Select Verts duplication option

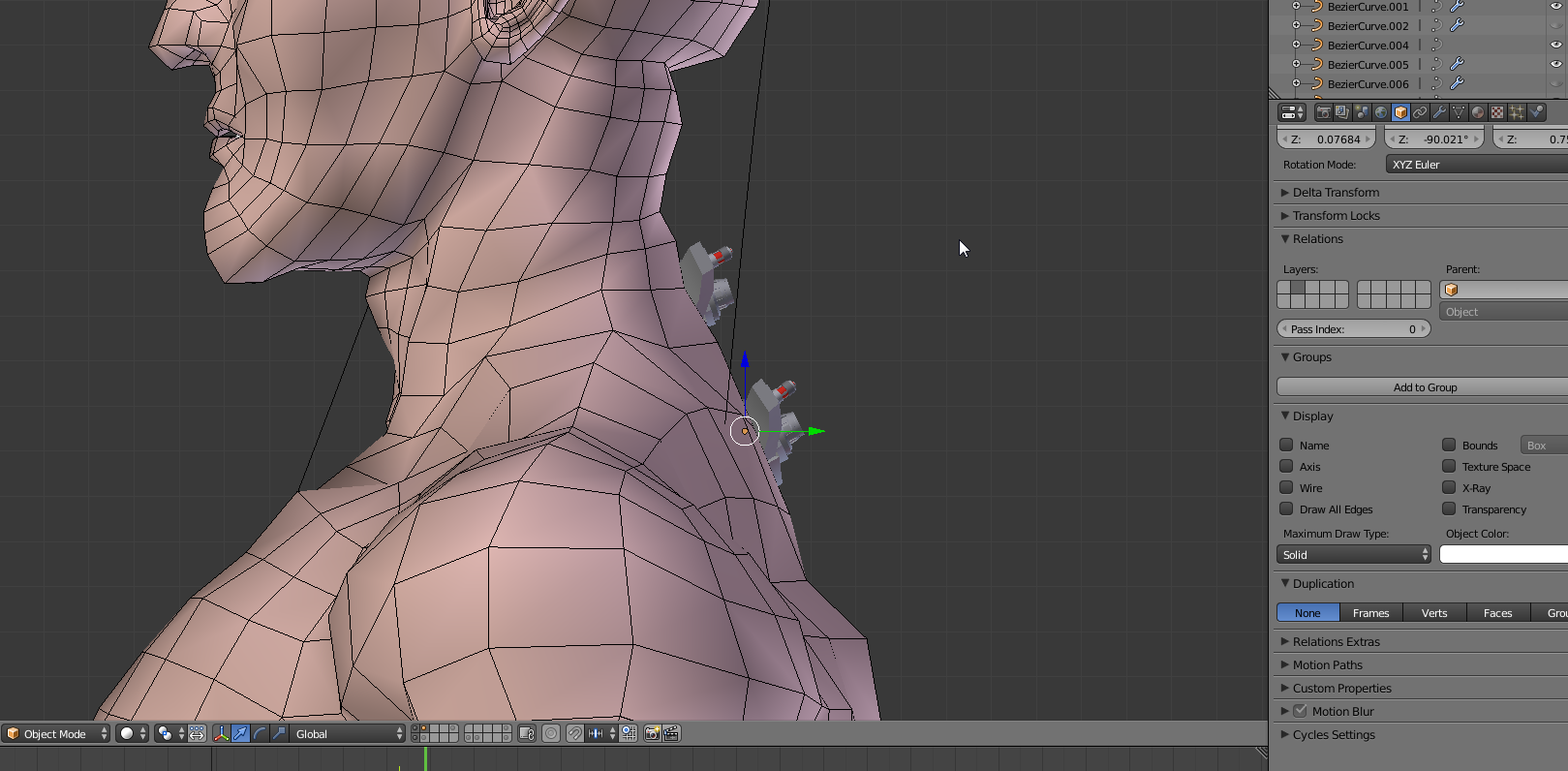(1434, 613)
